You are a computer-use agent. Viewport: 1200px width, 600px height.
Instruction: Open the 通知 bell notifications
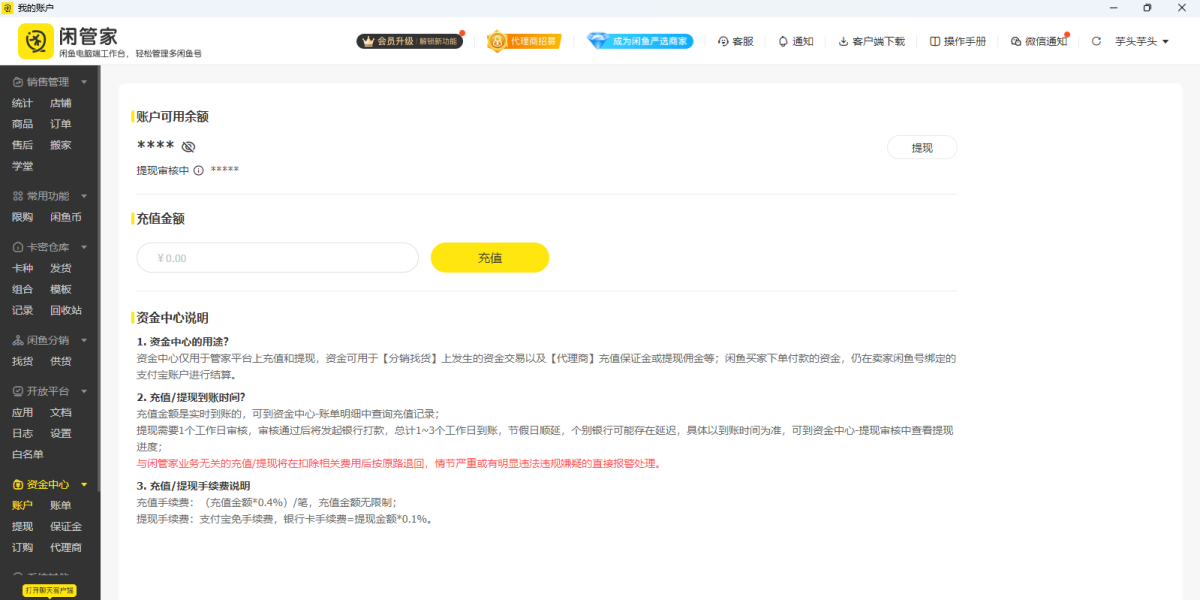[x=795, y=41]
